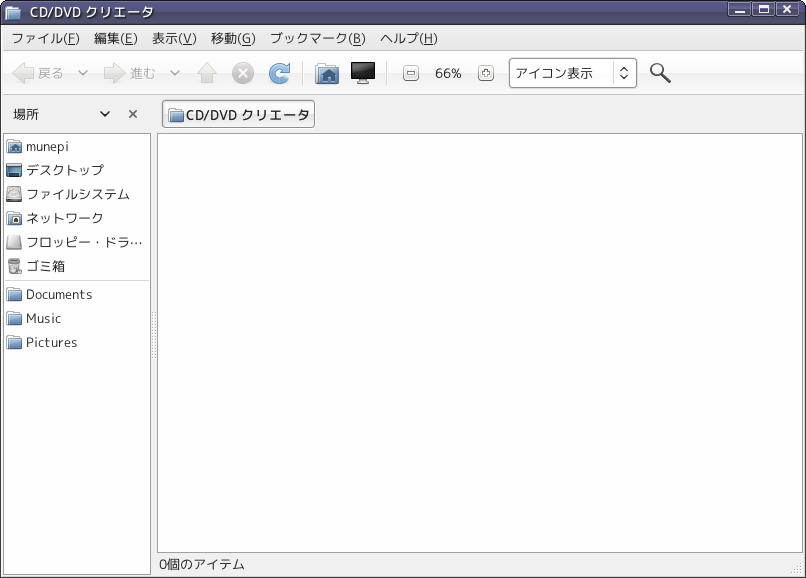Screen dimensions: 806x578
Task: Open フロッピー・ドライブ in the sidebar
Action: pyautogui.click(x=77, y=242)
